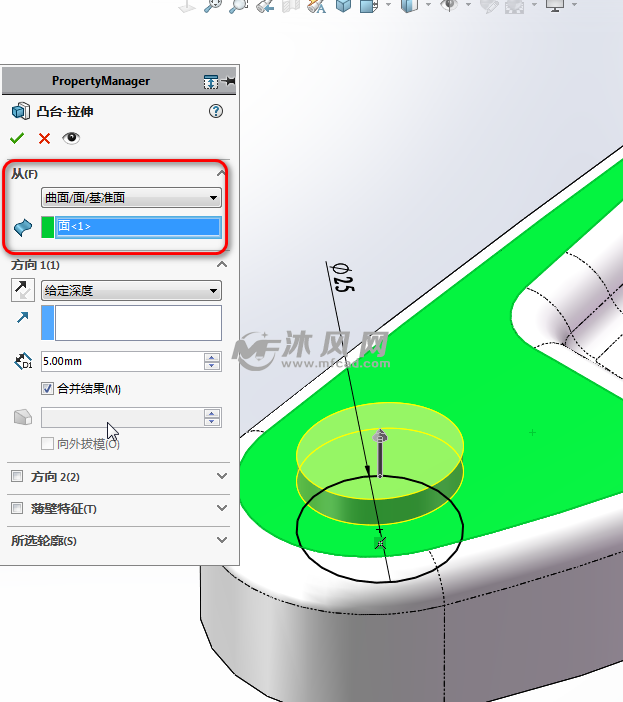Collapse the 方向 1(1) section

pos(222,265)
